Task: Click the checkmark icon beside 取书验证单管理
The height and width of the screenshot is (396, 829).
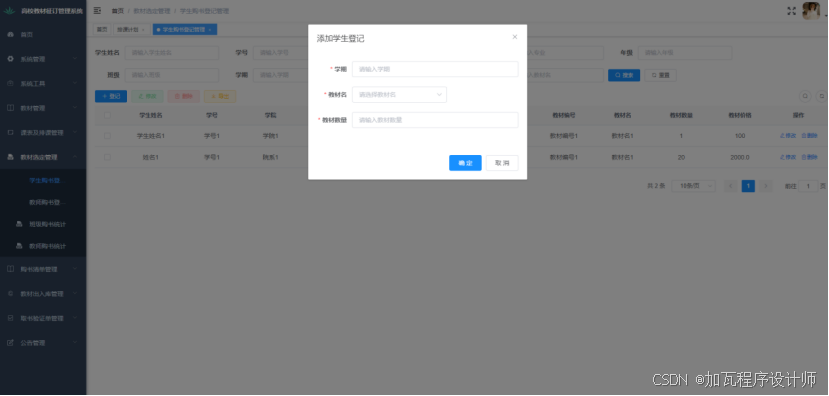Action: coord(11,318)
